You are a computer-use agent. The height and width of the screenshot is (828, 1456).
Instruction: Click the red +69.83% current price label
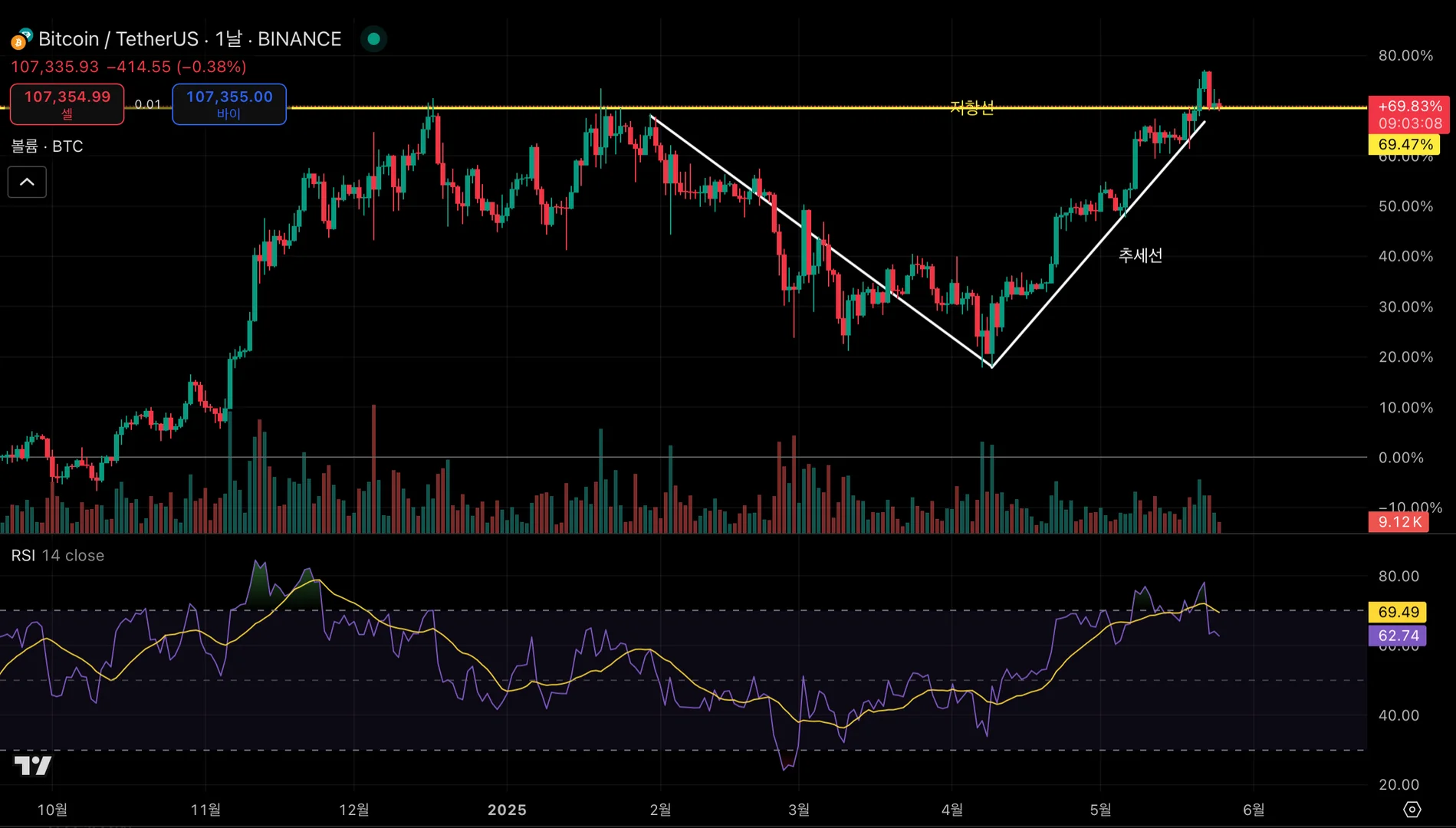tap(1410, 114)
